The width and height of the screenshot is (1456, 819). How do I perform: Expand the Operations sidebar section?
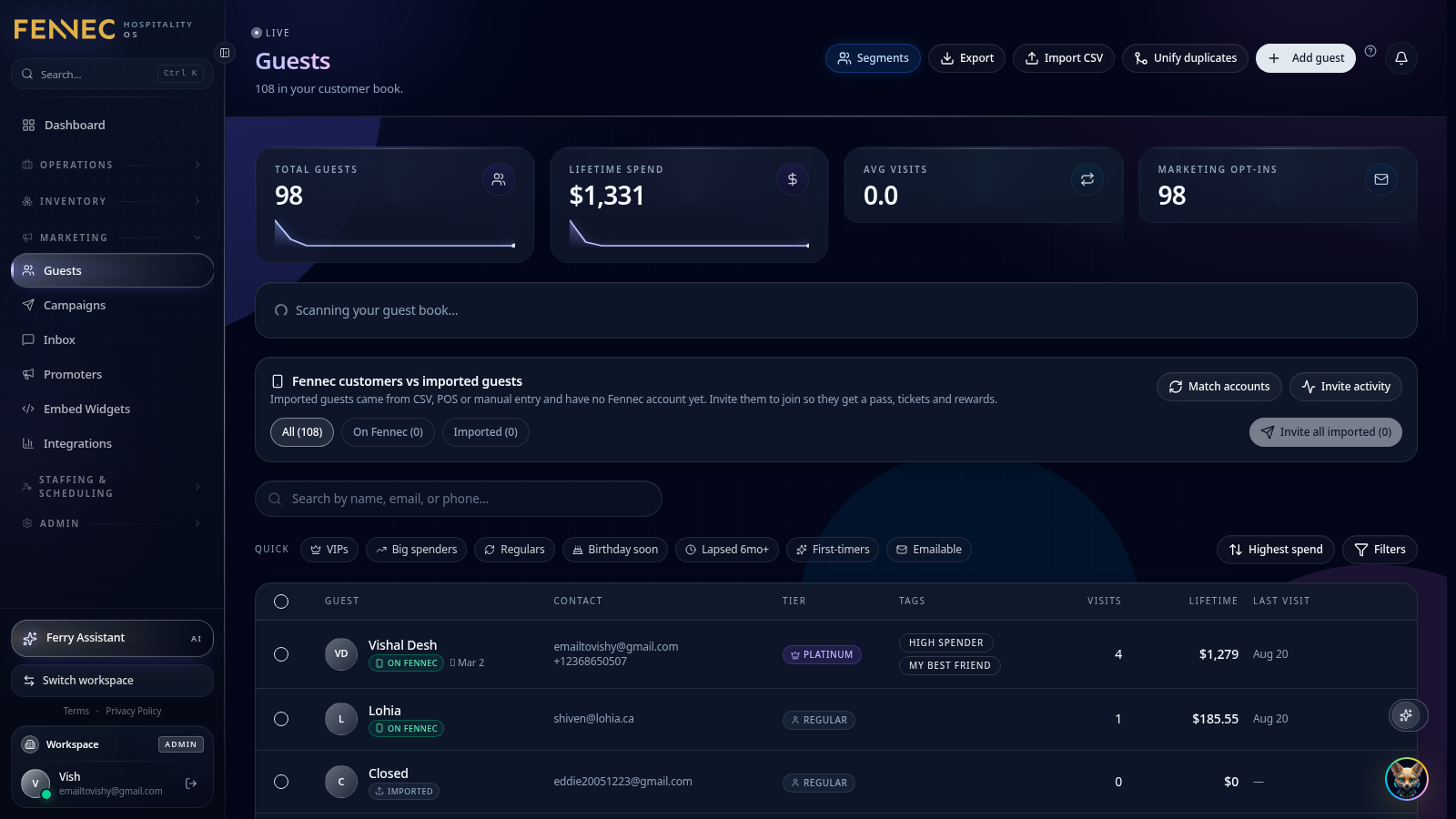112,165
